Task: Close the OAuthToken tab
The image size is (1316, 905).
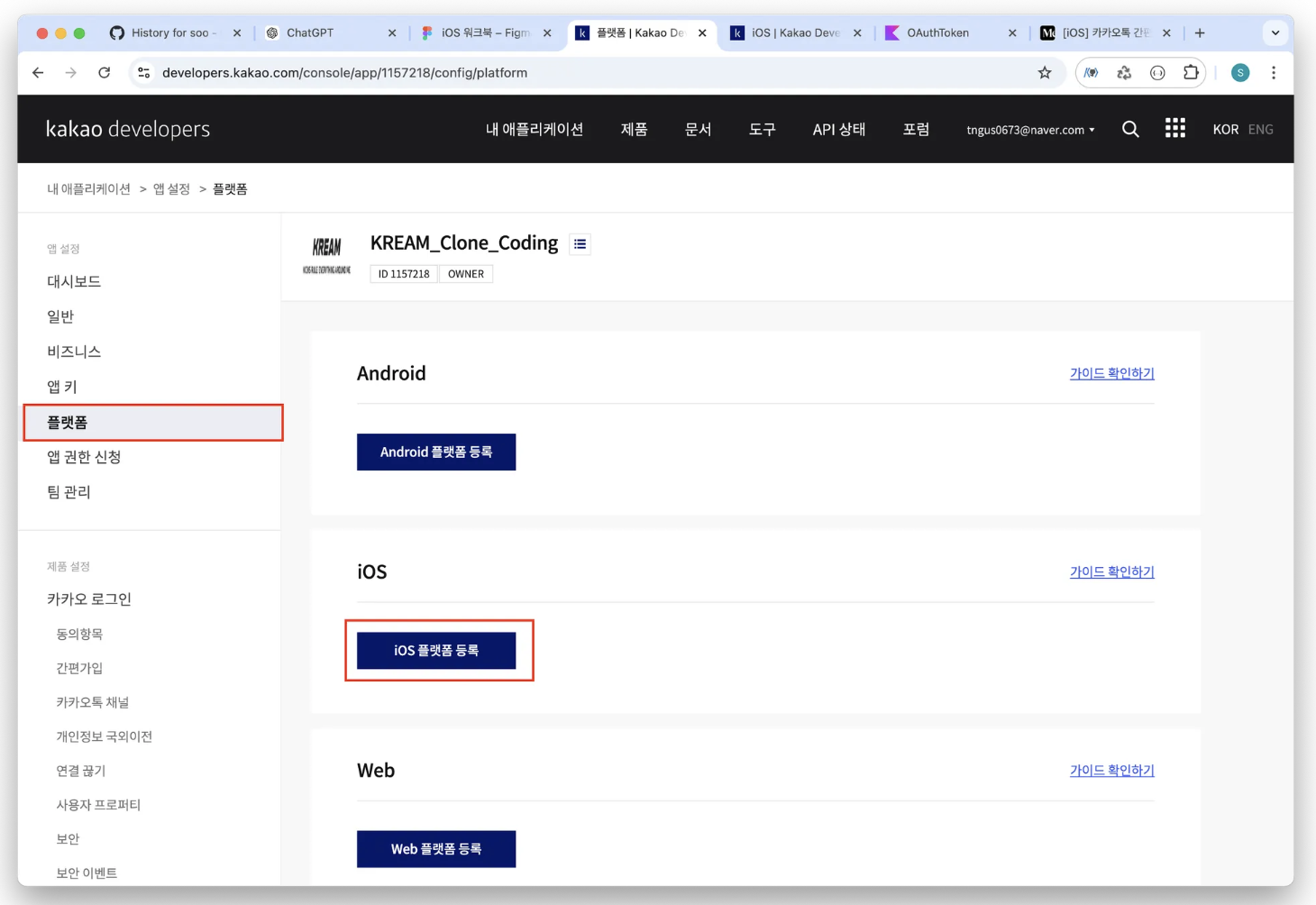Action: [1012, 32]
